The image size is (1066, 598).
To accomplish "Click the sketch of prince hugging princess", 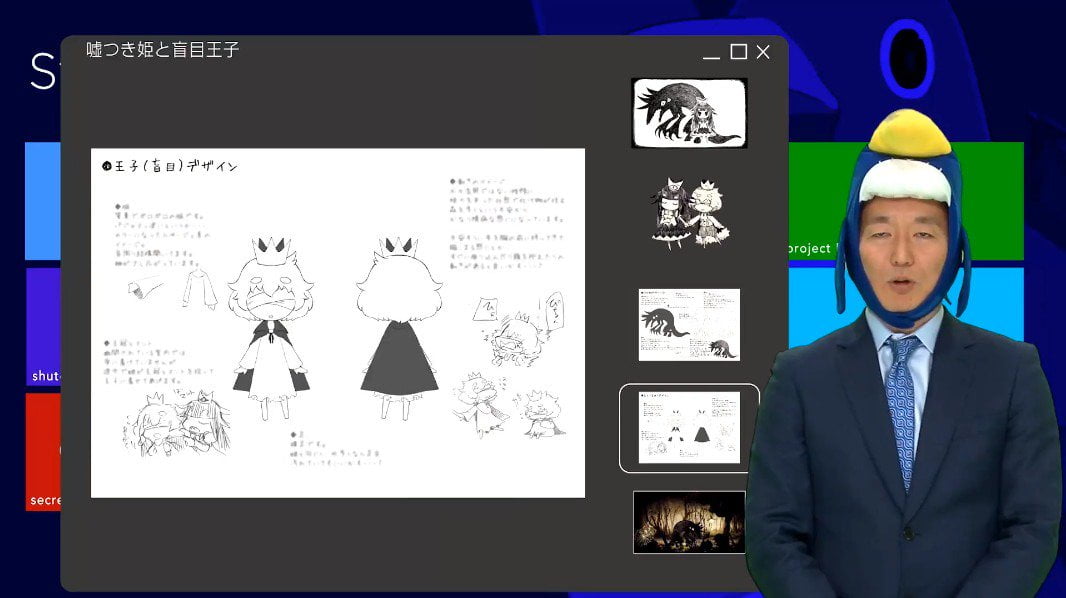I will click(x=175, y=423).
